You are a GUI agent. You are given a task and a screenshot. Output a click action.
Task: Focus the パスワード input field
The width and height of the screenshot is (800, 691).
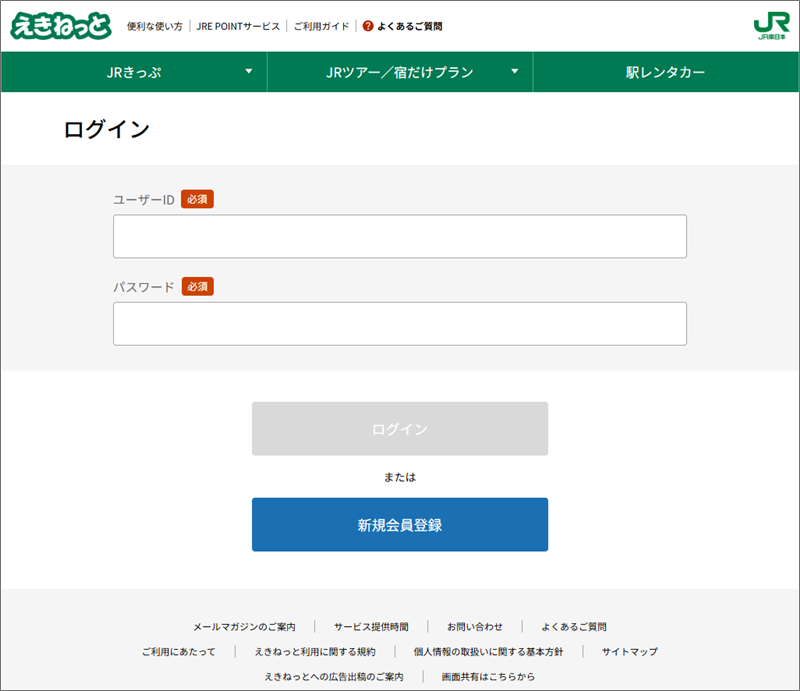(x=399, y=324)
